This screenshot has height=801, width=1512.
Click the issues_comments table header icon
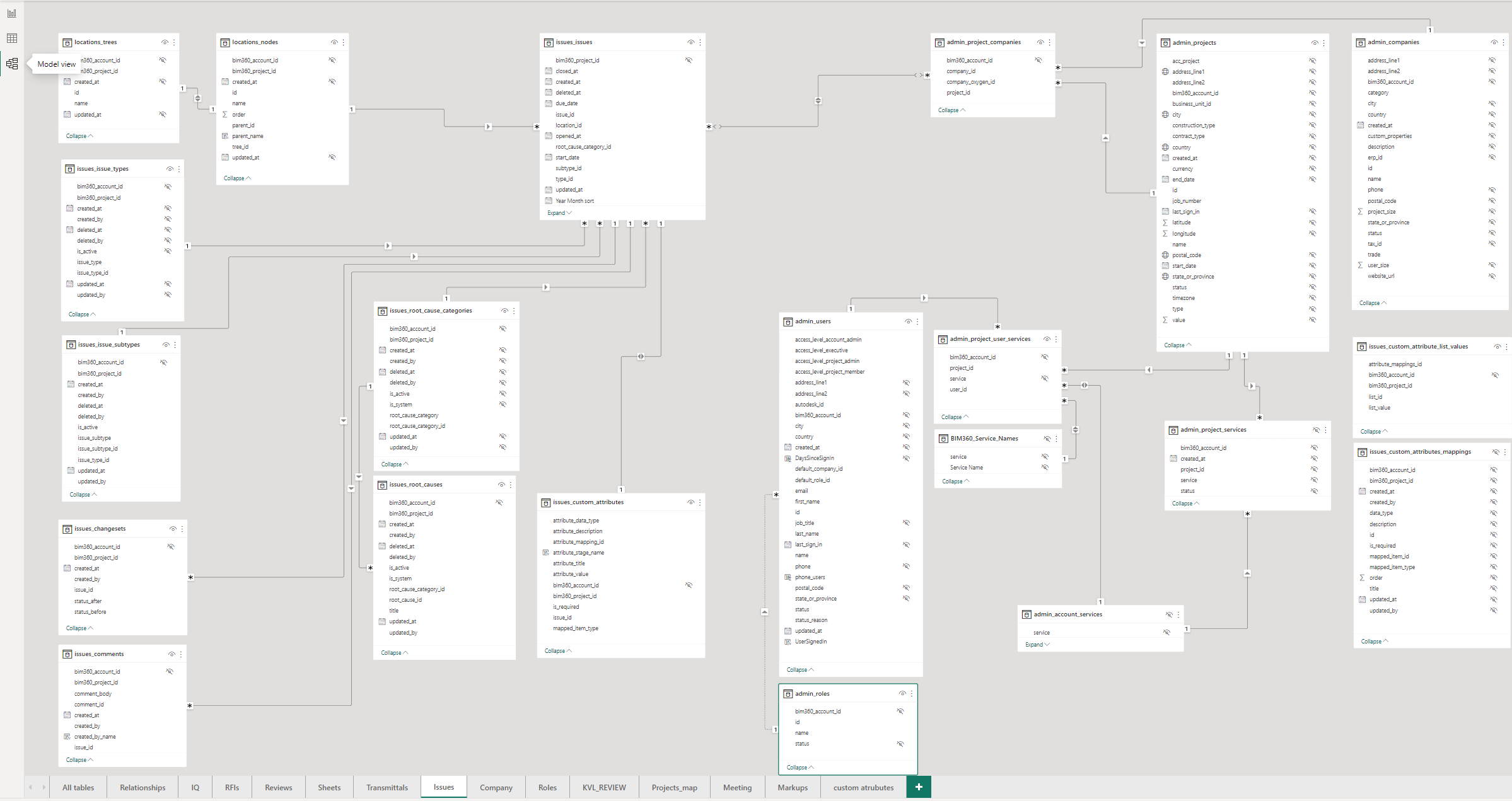[x=67, y=654]
